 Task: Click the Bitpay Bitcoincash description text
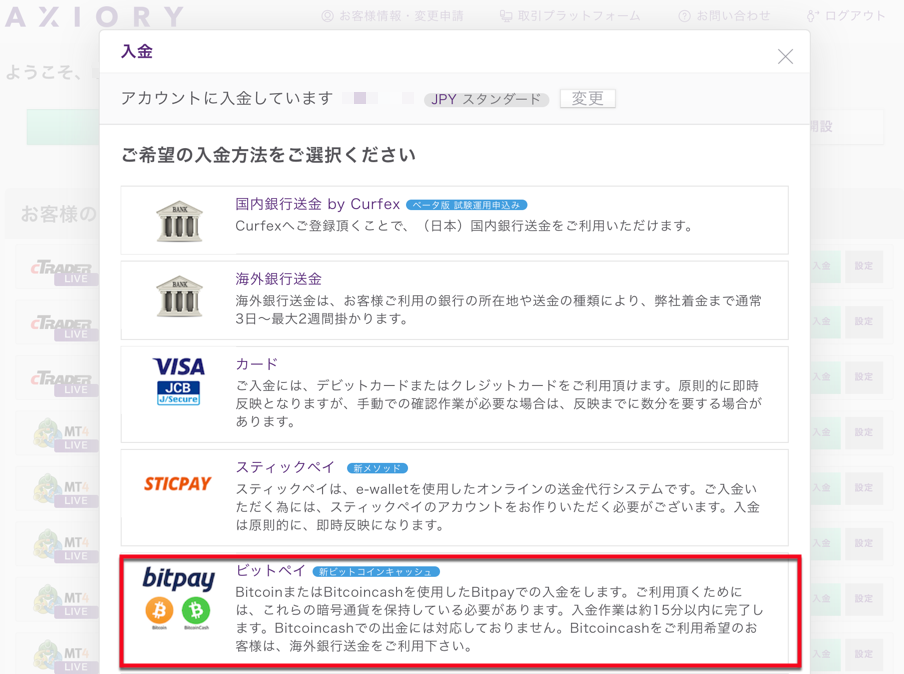point(499,619)
